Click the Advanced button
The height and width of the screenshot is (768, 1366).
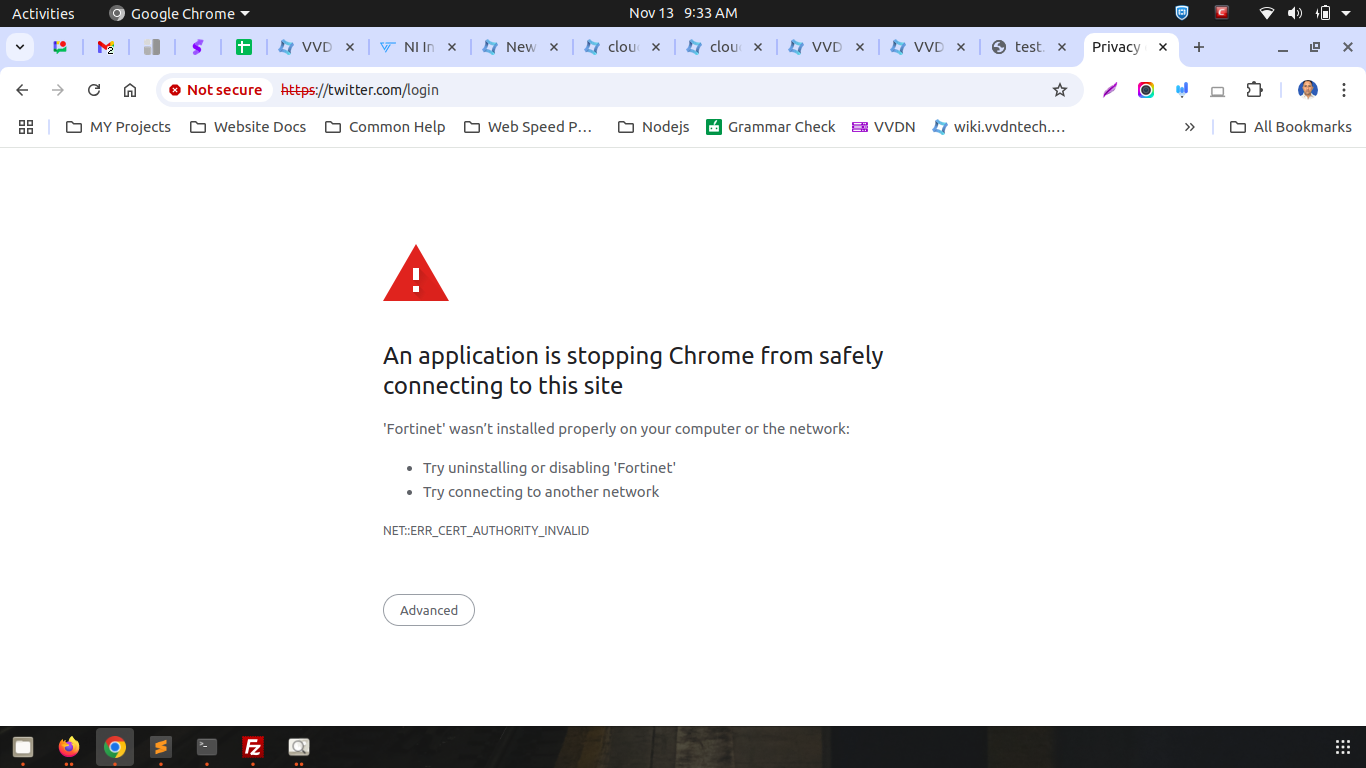click(x=428, y=610)
